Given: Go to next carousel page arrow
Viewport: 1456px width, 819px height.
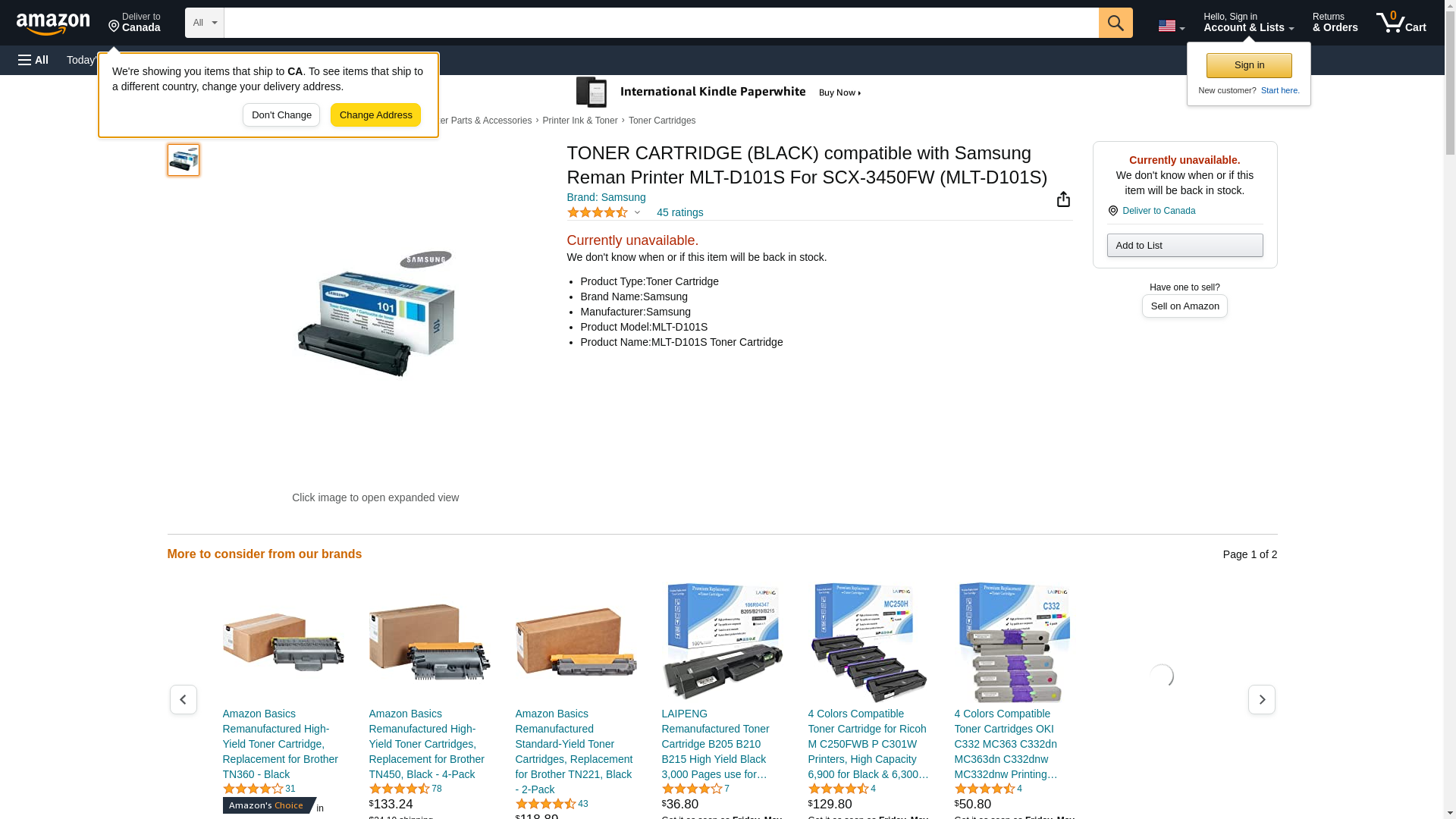Looking at the screenshot, I should point(1262,699).
